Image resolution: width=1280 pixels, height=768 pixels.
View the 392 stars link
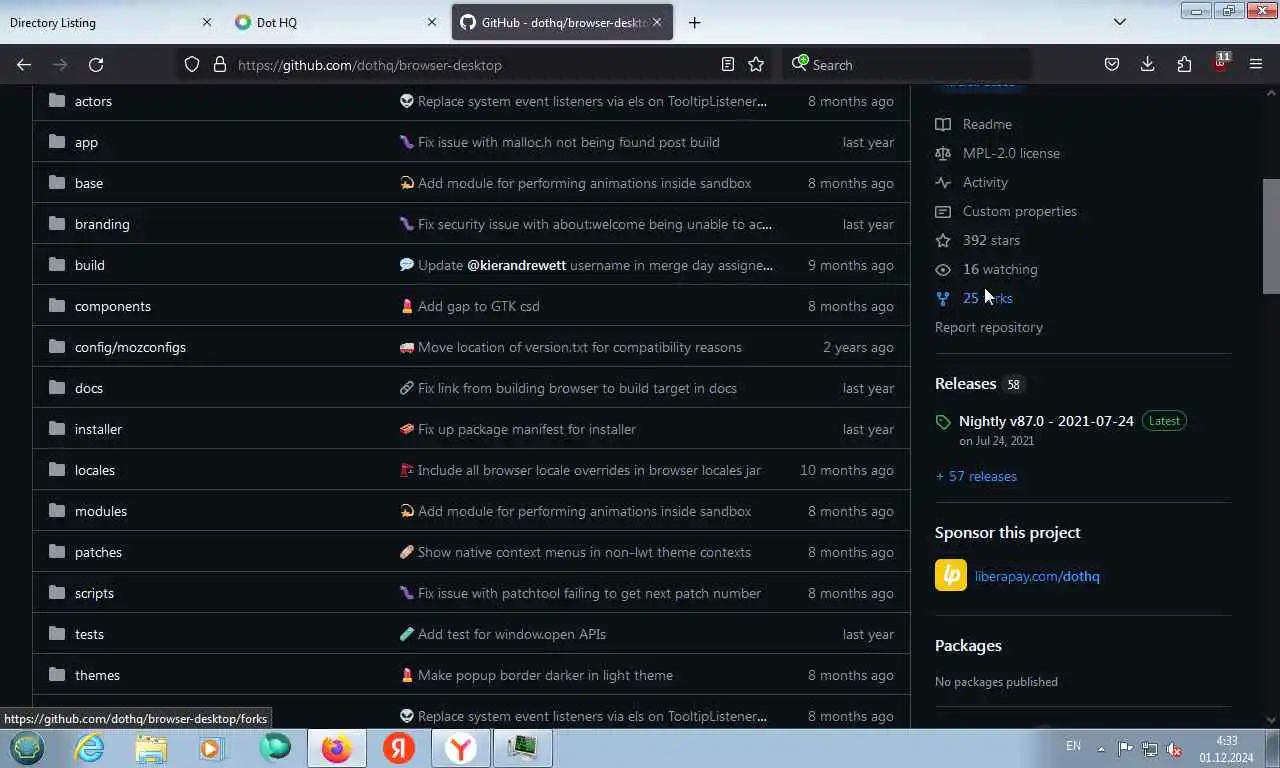(977, 240)
